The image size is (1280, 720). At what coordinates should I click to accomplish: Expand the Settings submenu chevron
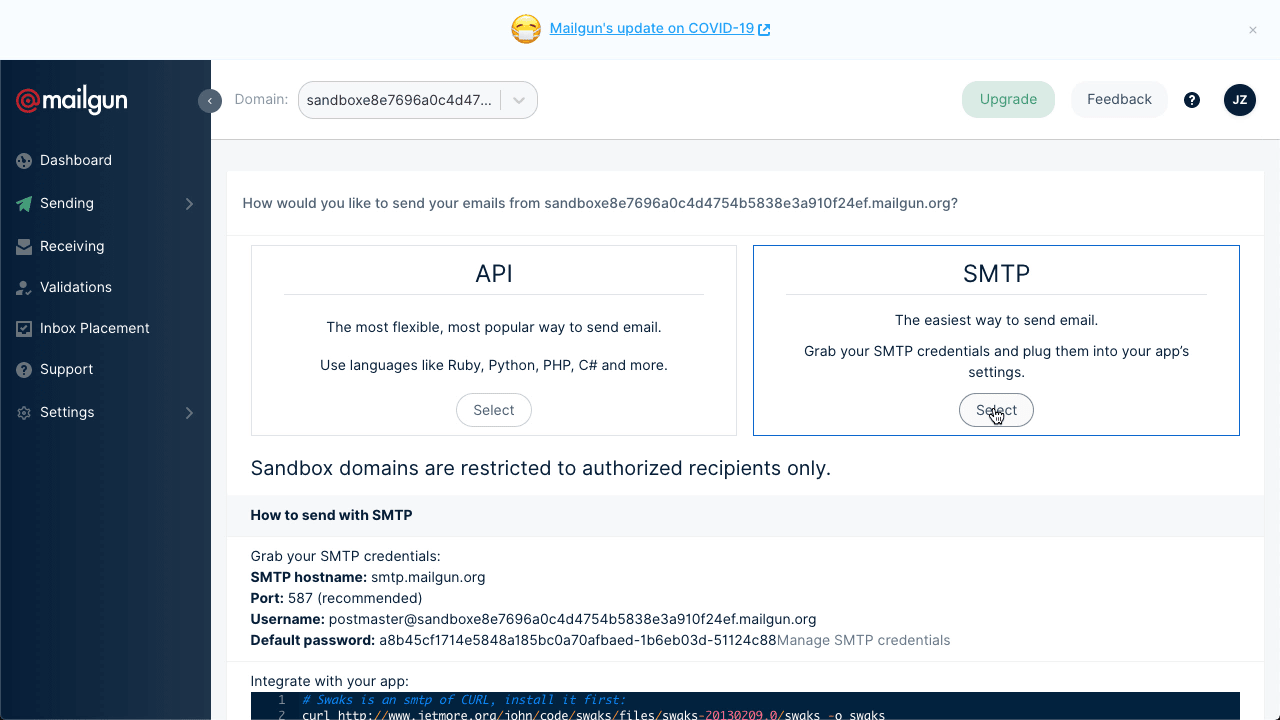(x=189, y=413)
